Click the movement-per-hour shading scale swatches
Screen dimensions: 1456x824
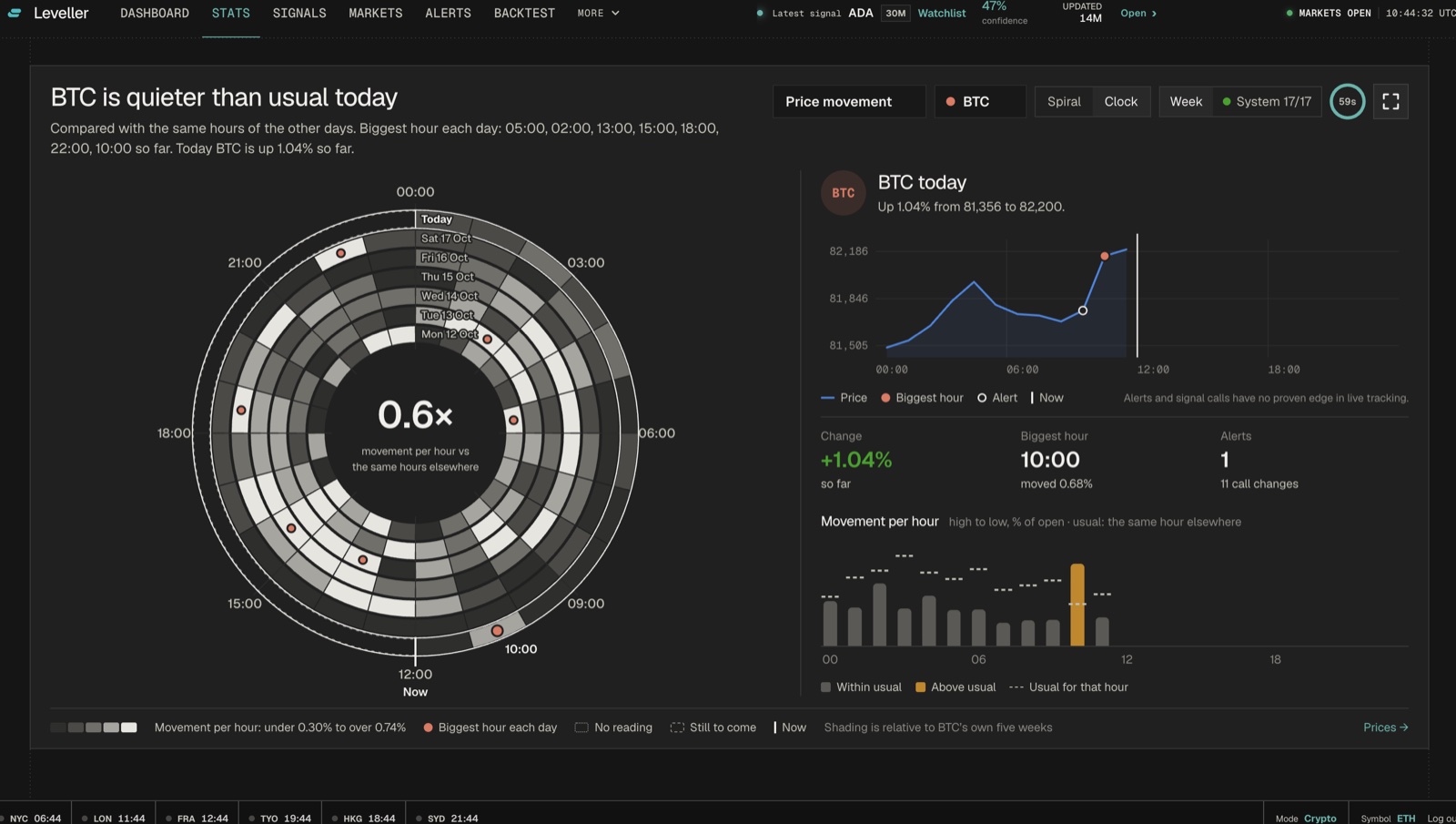[94, 727]
